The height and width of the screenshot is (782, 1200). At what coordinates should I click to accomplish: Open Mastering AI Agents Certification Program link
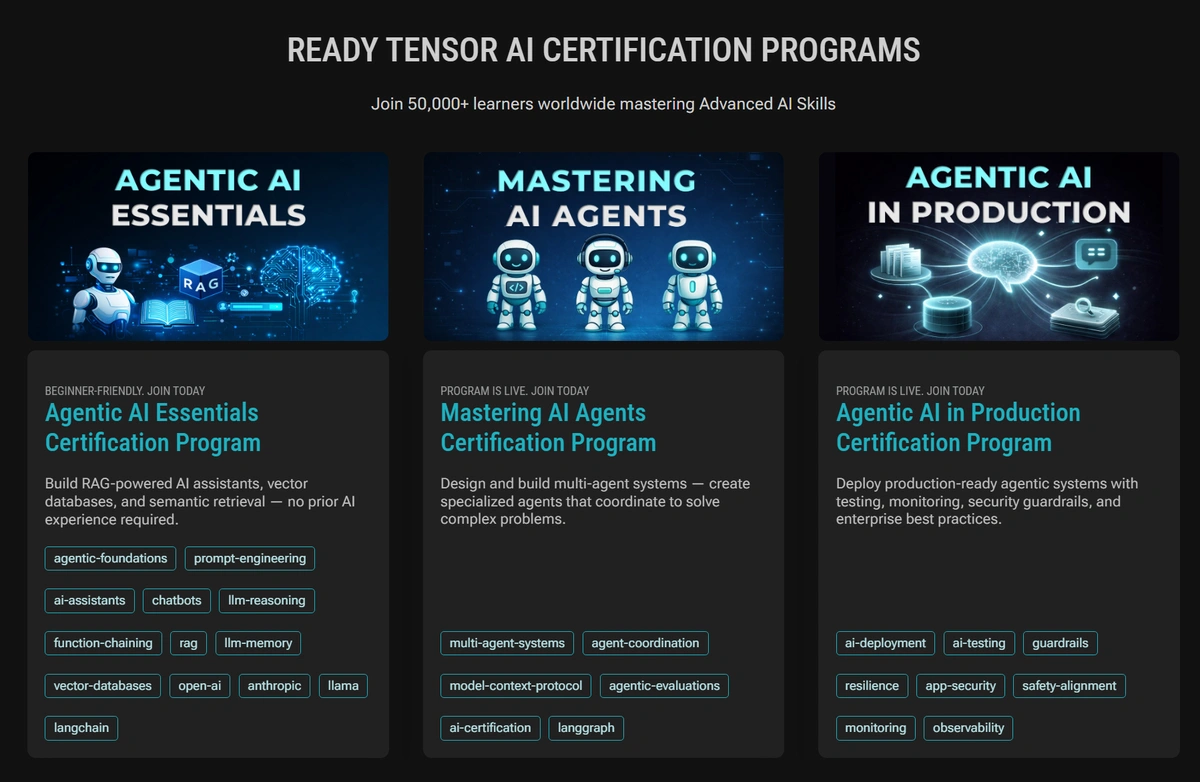(548, 428)
